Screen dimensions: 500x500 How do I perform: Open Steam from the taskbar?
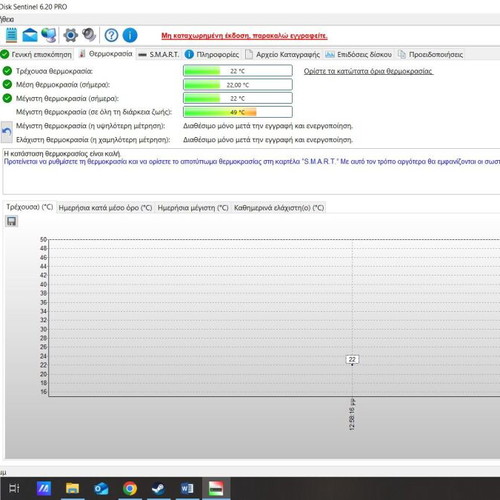tap(158, 489)
